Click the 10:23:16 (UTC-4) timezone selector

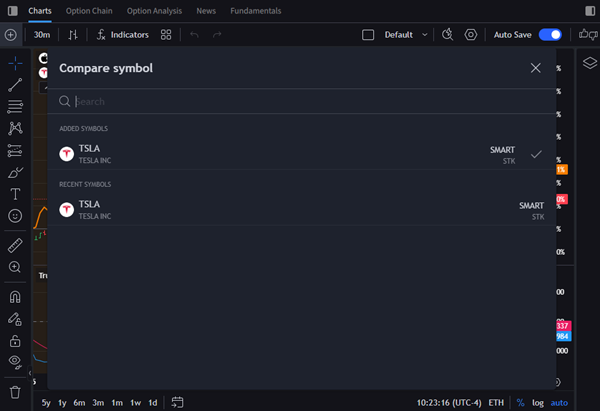449,403
